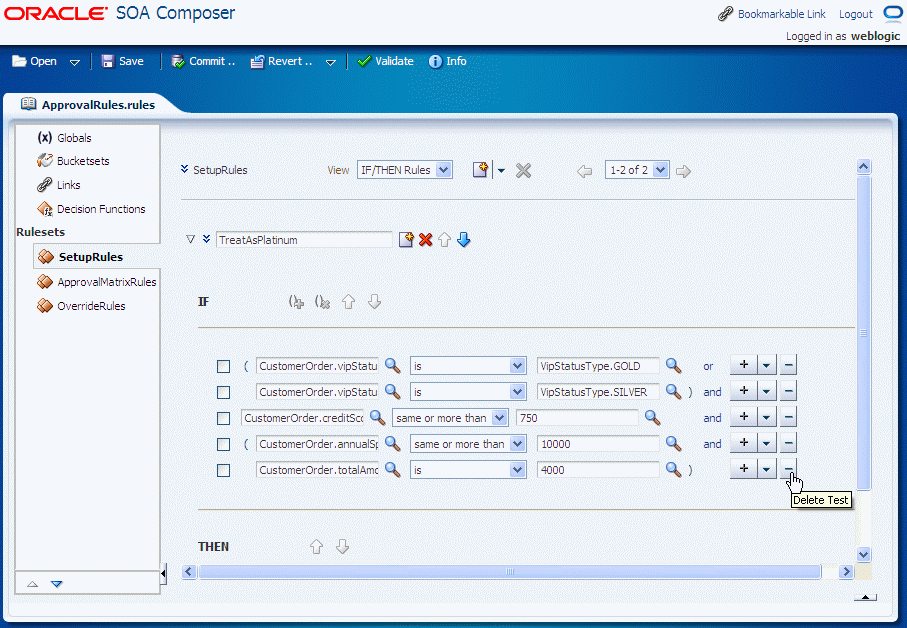This screenshot has width=907, height=628.
Task: Check the VipStatusType.GOLD test checkbox
Action: (x=223, y=366)
